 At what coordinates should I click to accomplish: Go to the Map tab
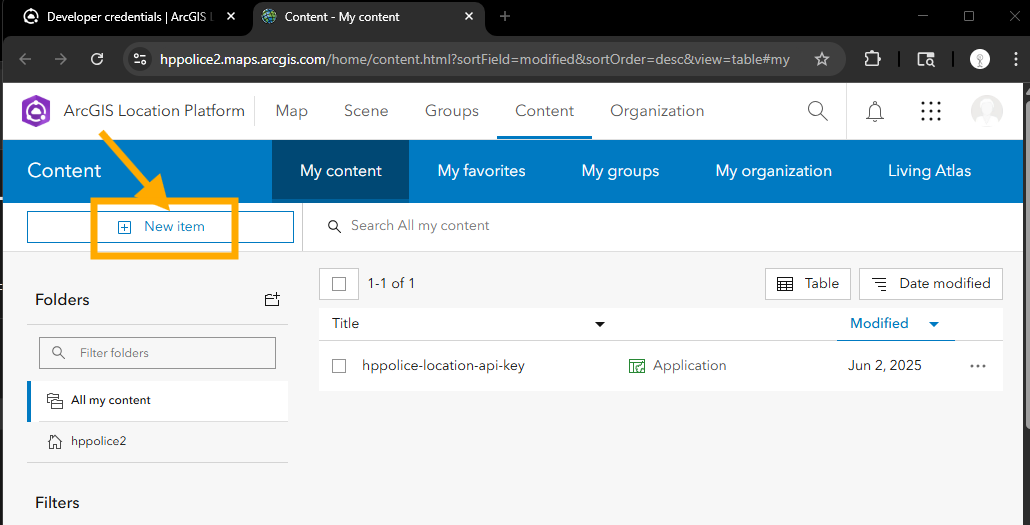(292, 111)
